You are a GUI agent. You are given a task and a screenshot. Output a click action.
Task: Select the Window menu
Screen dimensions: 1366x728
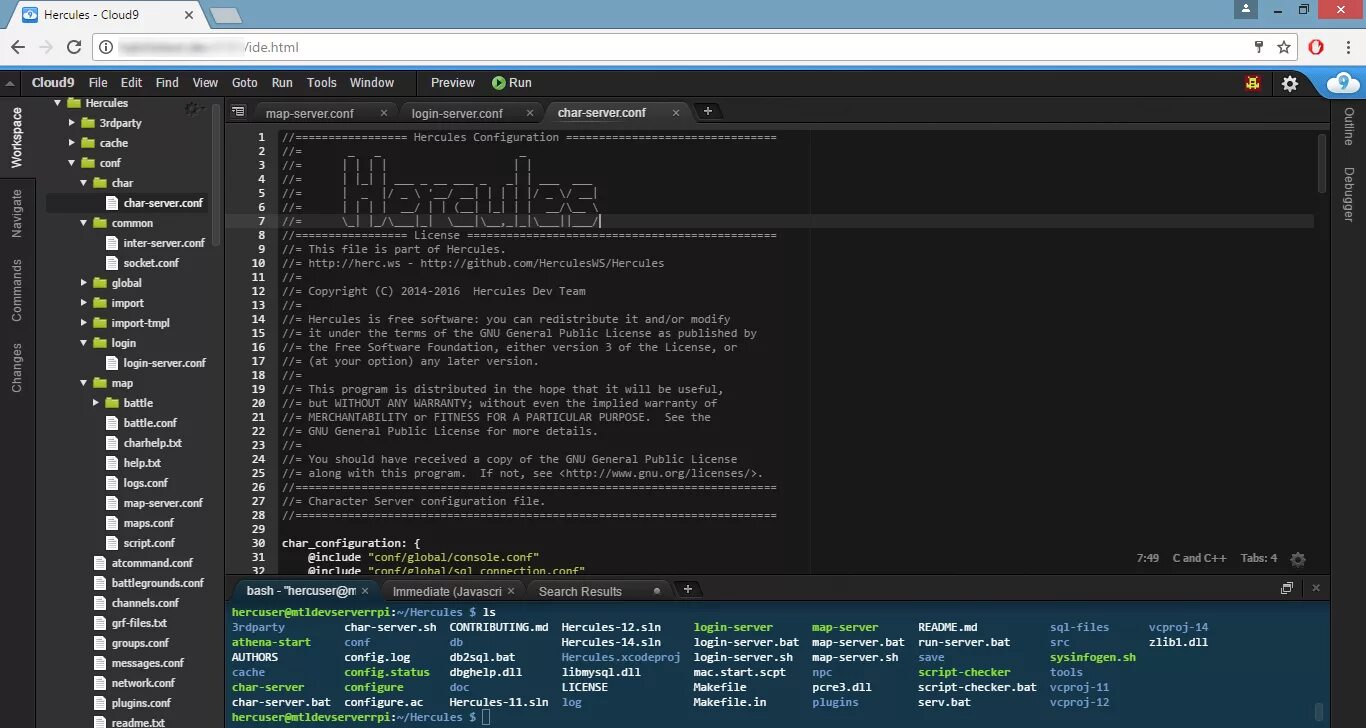372,83
